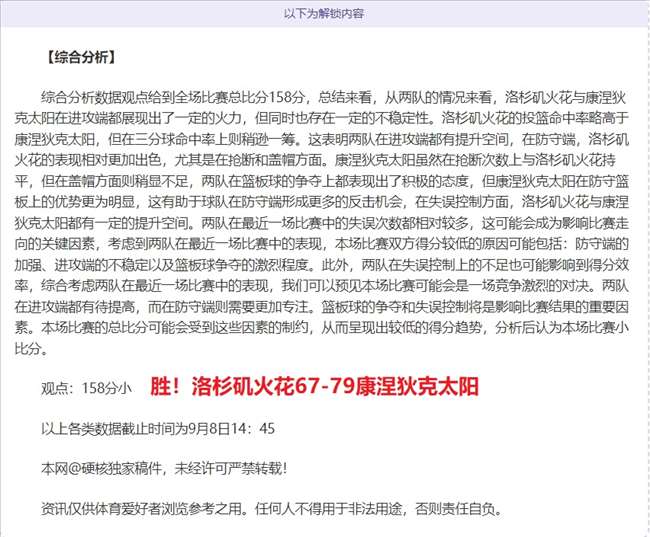Click the paragraph line starting 康涅狄克太阳，但在三分球
Viewport: 650px width, 537px height.
[x=322, y=140]
